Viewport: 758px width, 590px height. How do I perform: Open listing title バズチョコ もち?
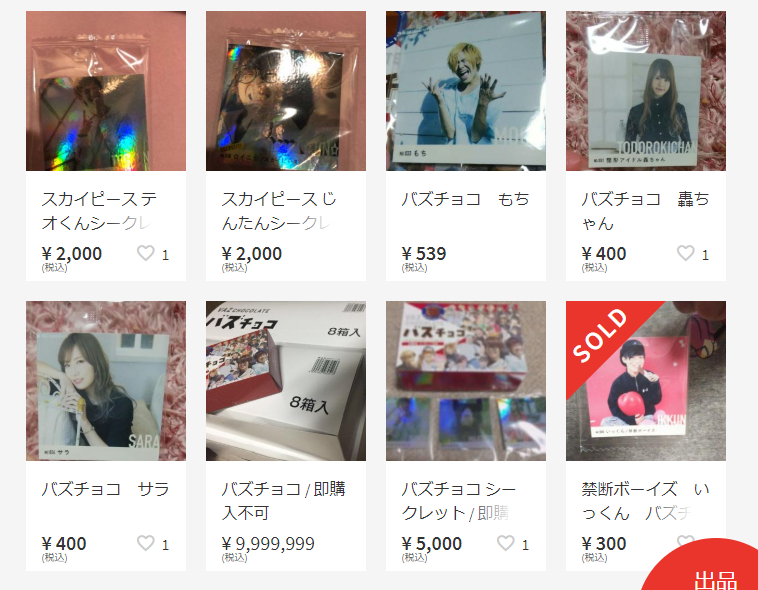pos(465,199)
